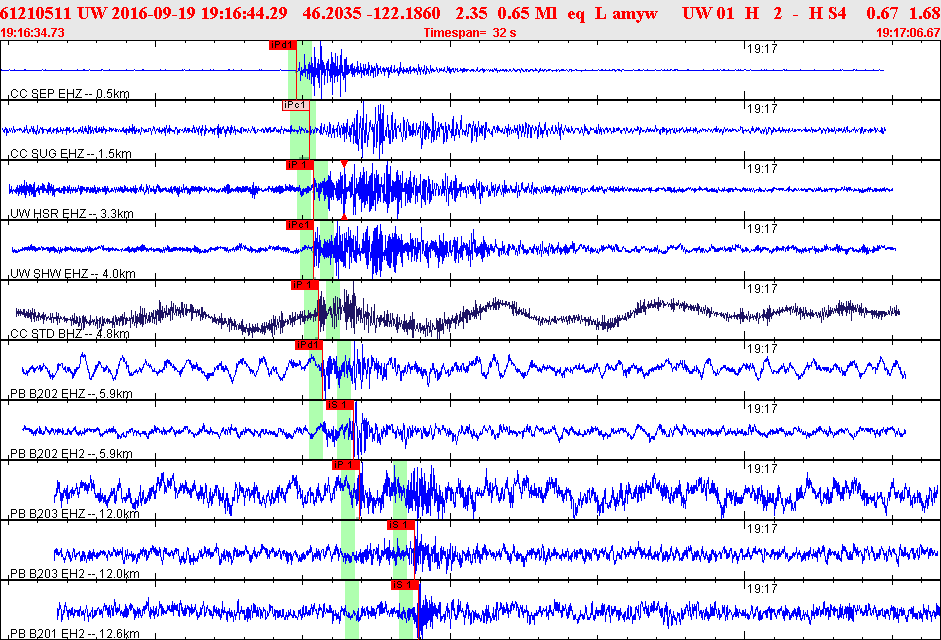Click origin time '19:16:44.29' in header
Screen dimensions: 941x640
point(244,13)
